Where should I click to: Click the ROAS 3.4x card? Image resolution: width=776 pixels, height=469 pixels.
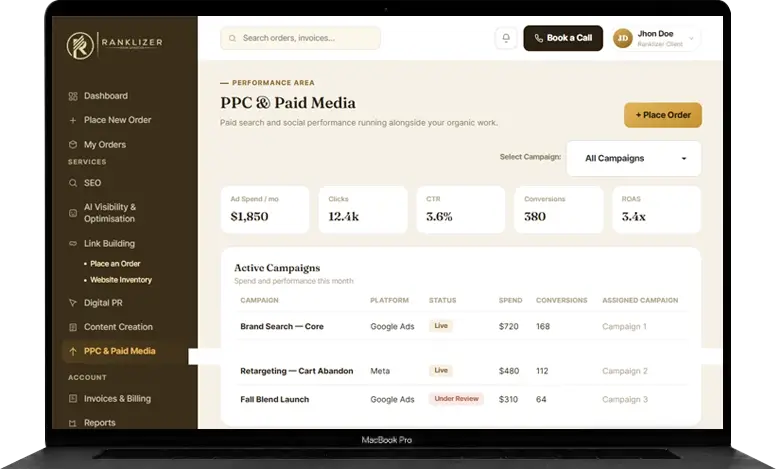[657, 209]
